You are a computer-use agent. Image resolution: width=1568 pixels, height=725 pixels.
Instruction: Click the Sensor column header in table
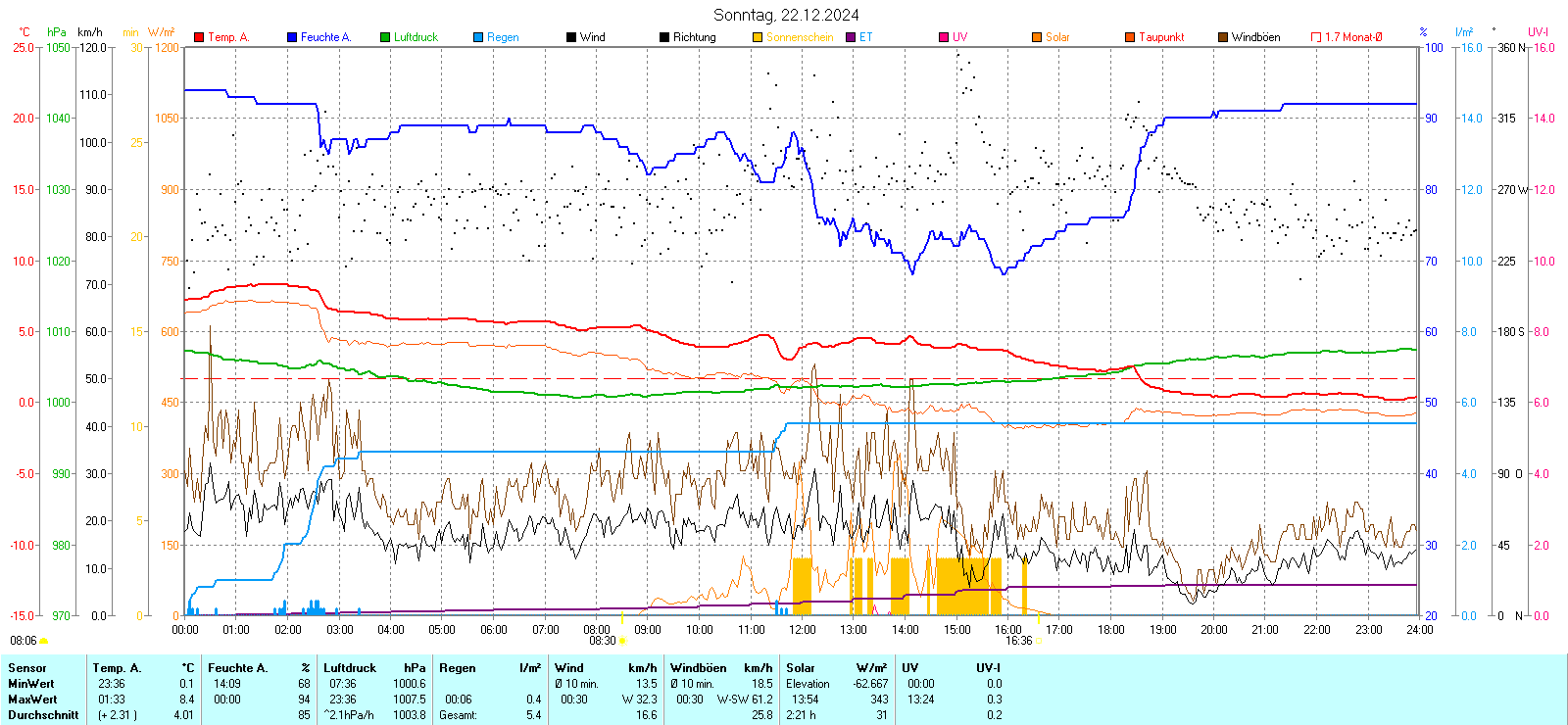27,668
